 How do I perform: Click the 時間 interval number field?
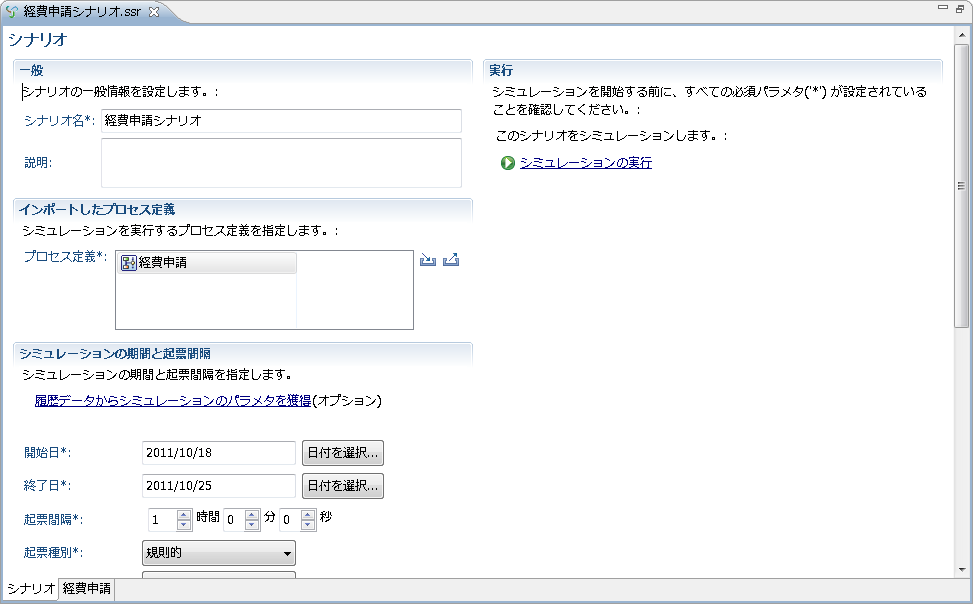(x=163, y=520)
